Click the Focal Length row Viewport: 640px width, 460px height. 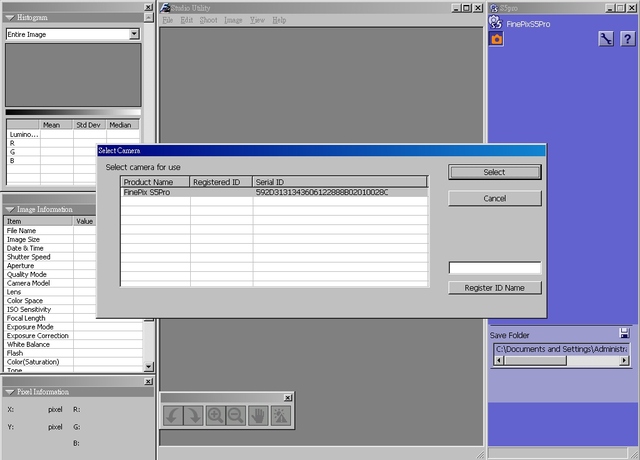[x=50, y=318]
